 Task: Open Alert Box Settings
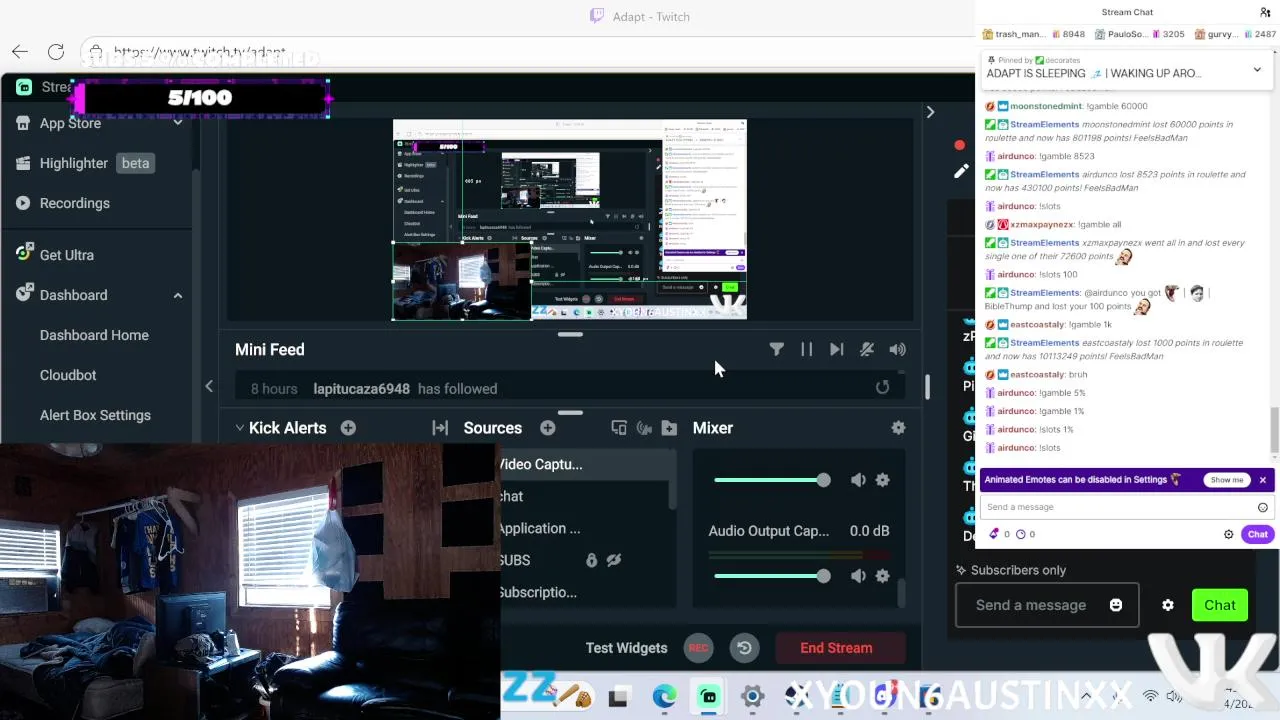(x=95, y=415)
